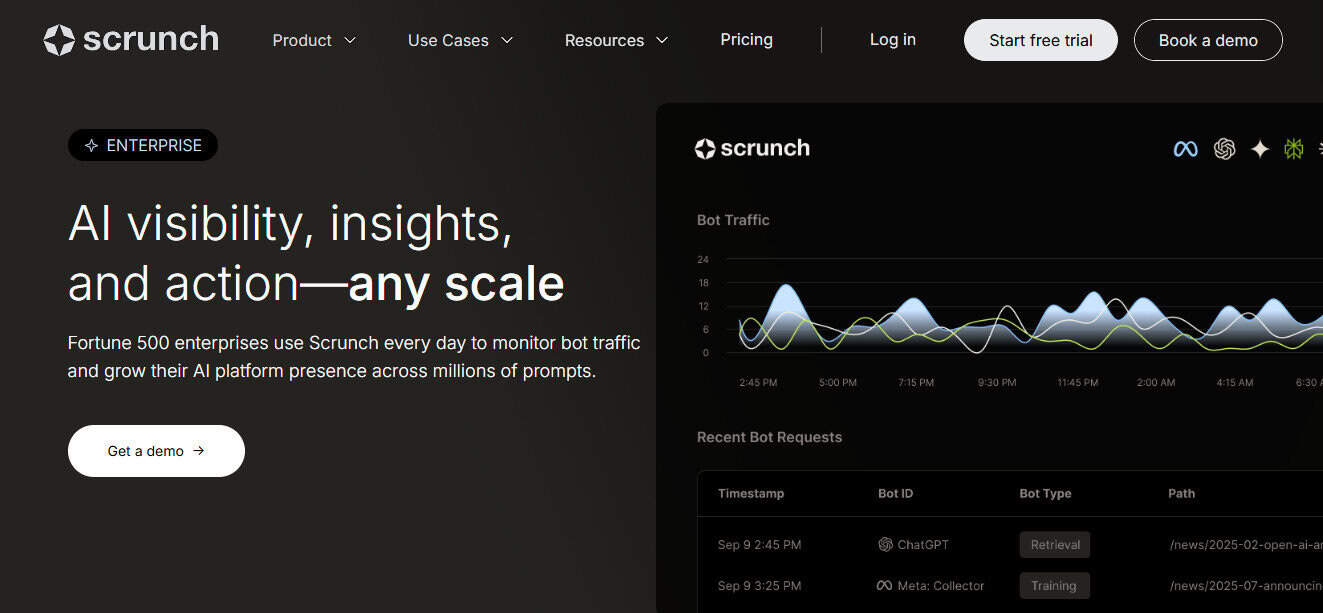Viewport: 1323px width, 613px height.
Task: Click the green Perplexity icon in dashboard header
Action: [1294, 149]
